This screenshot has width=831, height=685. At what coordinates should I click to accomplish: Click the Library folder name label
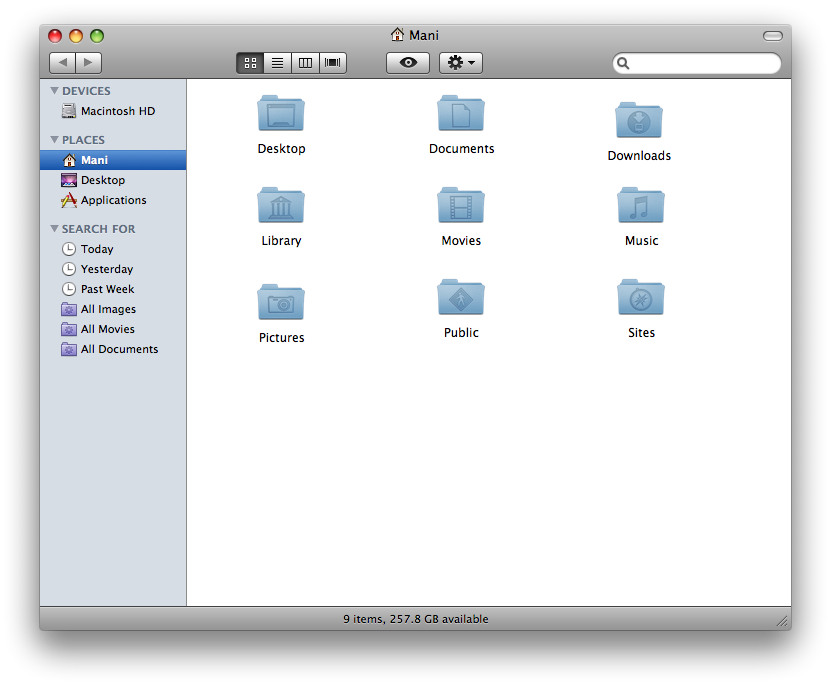(281, 241)
